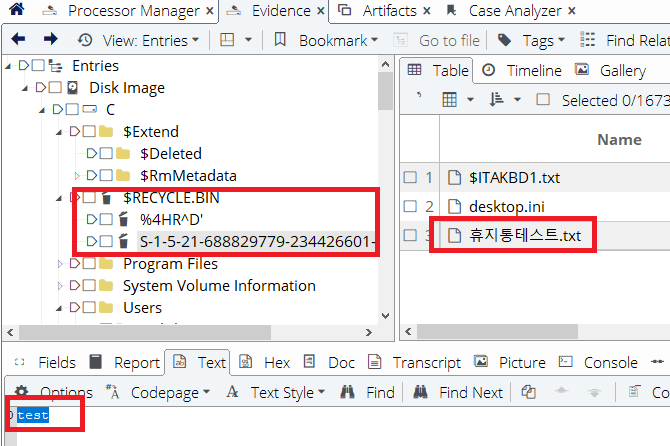The width and height of the screenshot is (670, 446).
Task: Check the box for $ITAKBD1.txt row
Action: [x=409, y=178]
